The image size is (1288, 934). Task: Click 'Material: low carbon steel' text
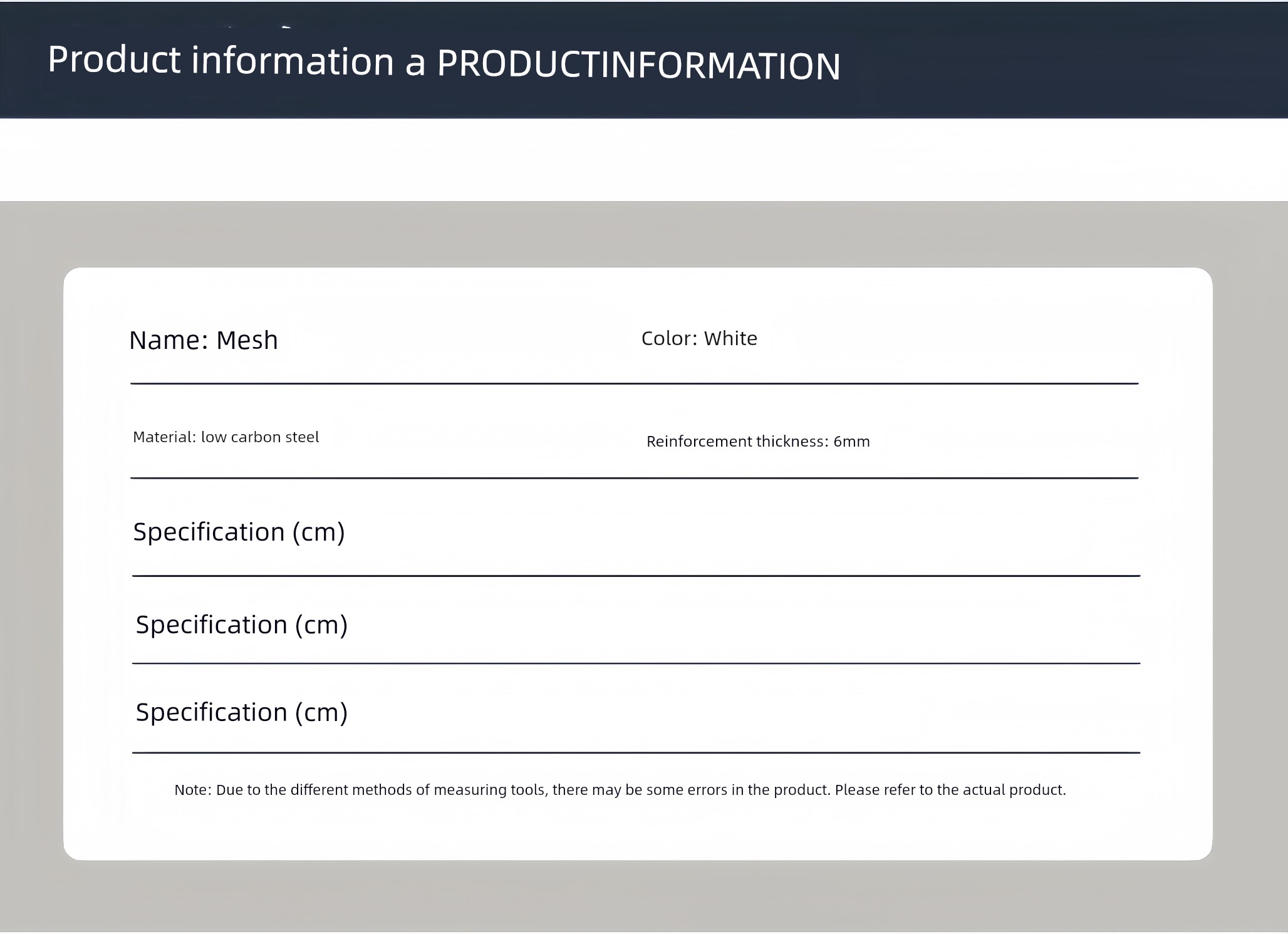point(226,437)
